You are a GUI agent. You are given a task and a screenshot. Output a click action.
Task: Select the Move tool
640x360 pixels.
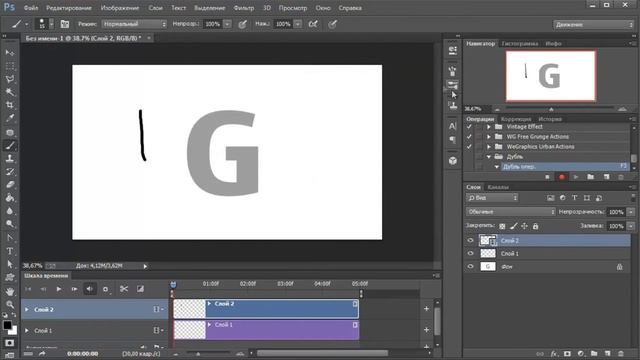pos(10,53)
